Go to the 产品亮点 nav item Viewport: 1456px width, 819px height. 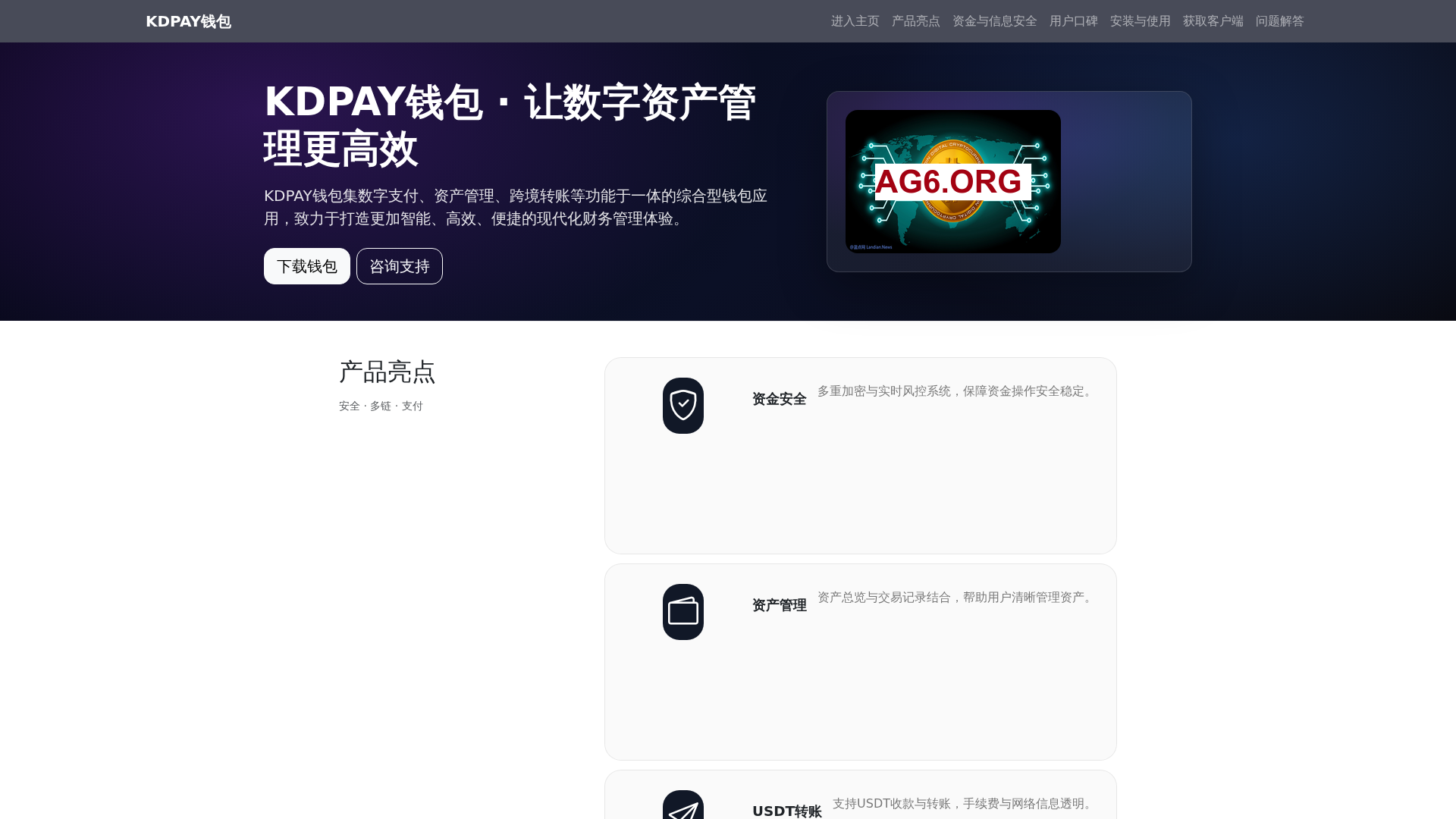click(915, 21)
